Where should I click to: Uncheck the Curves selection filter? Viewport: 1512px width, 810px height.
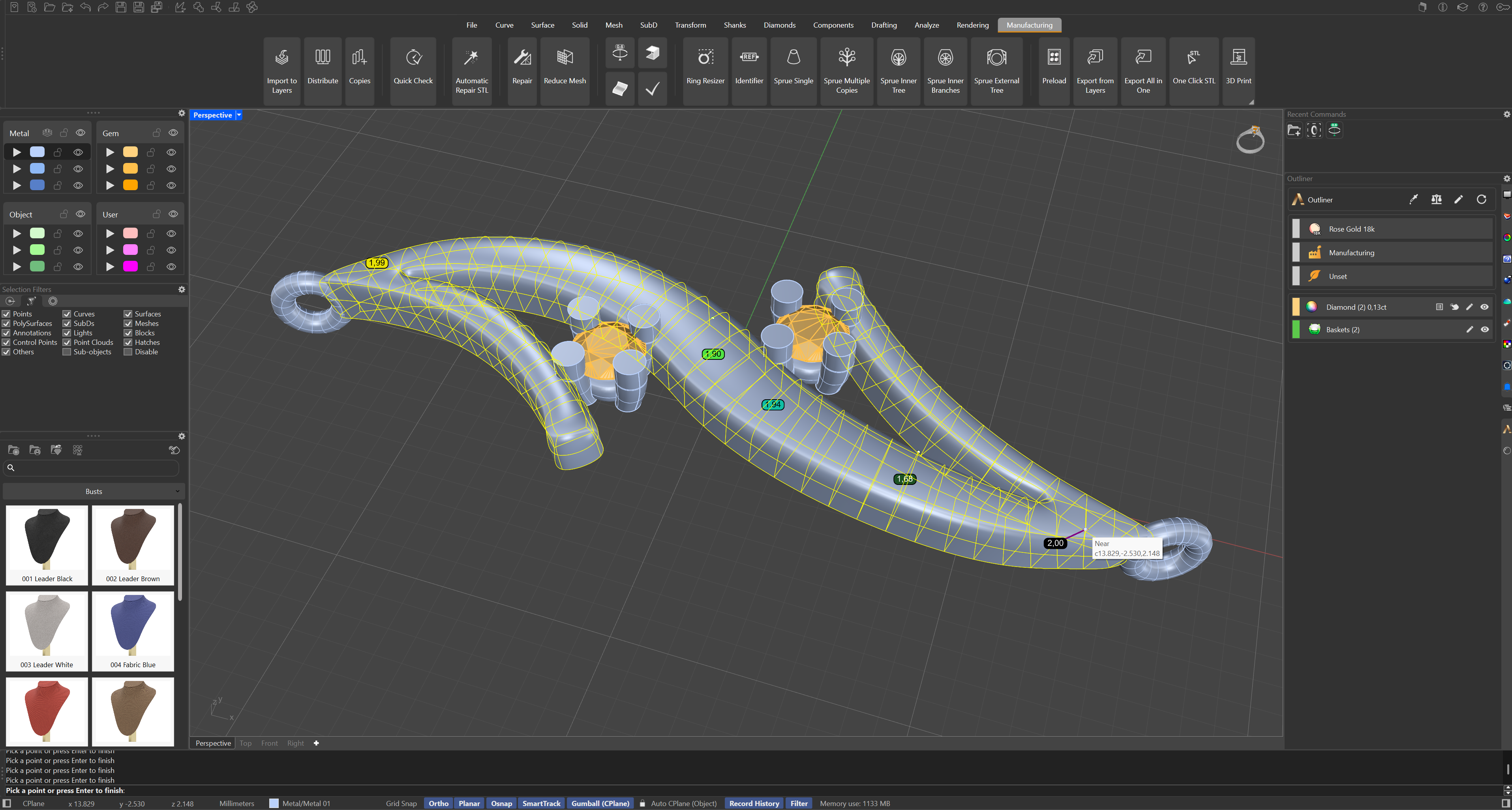tap(67, 314)
